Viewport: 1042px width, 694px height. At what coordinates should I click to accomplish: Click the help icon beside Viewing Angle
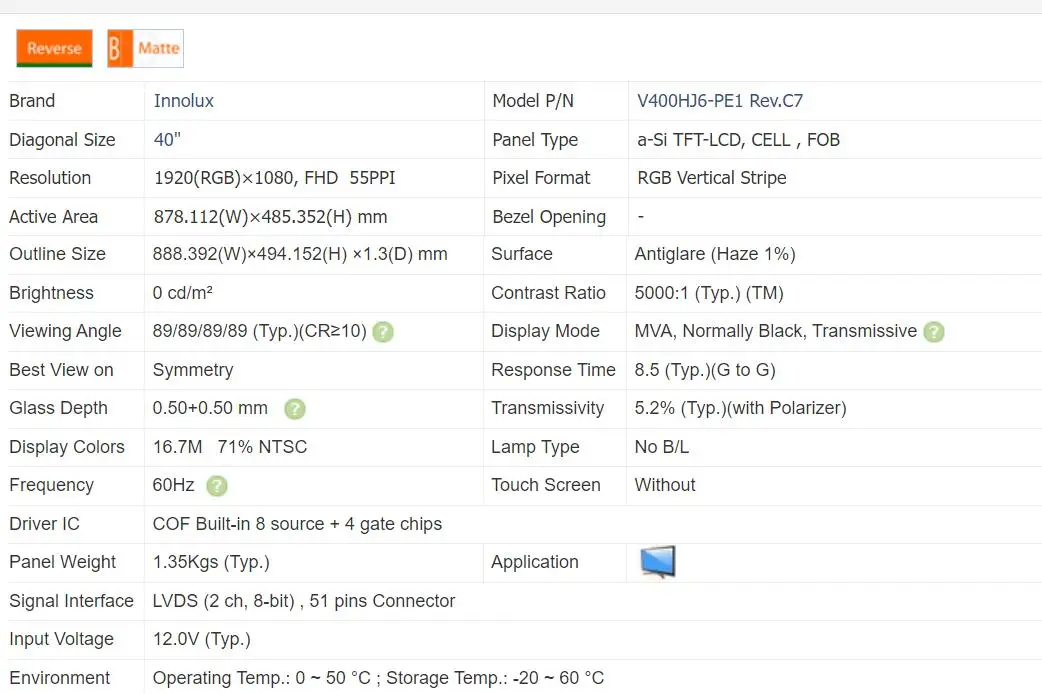click(x=382, y=332)
